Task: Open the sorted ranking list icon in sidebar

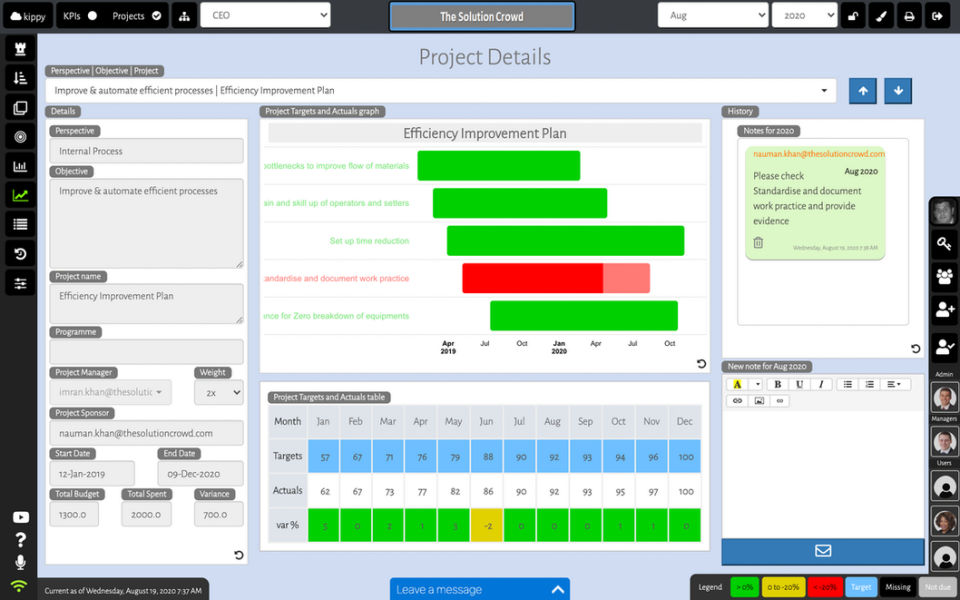Action: tap(20, 78)
